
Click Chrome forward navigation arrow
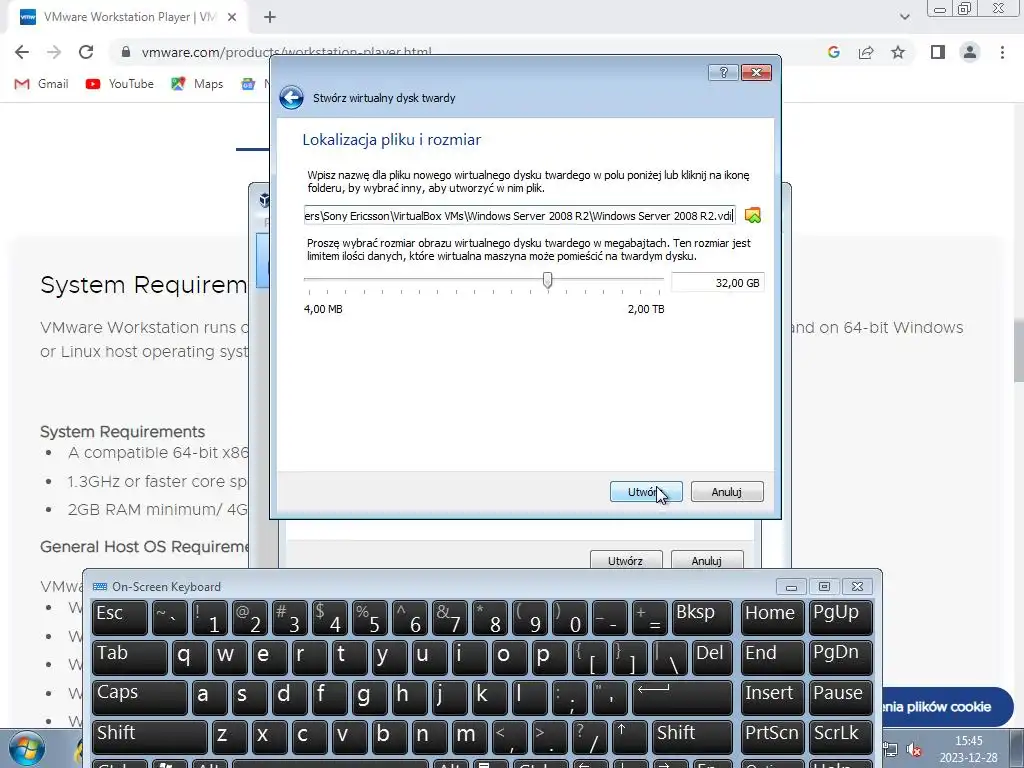[x=54, y=52]
